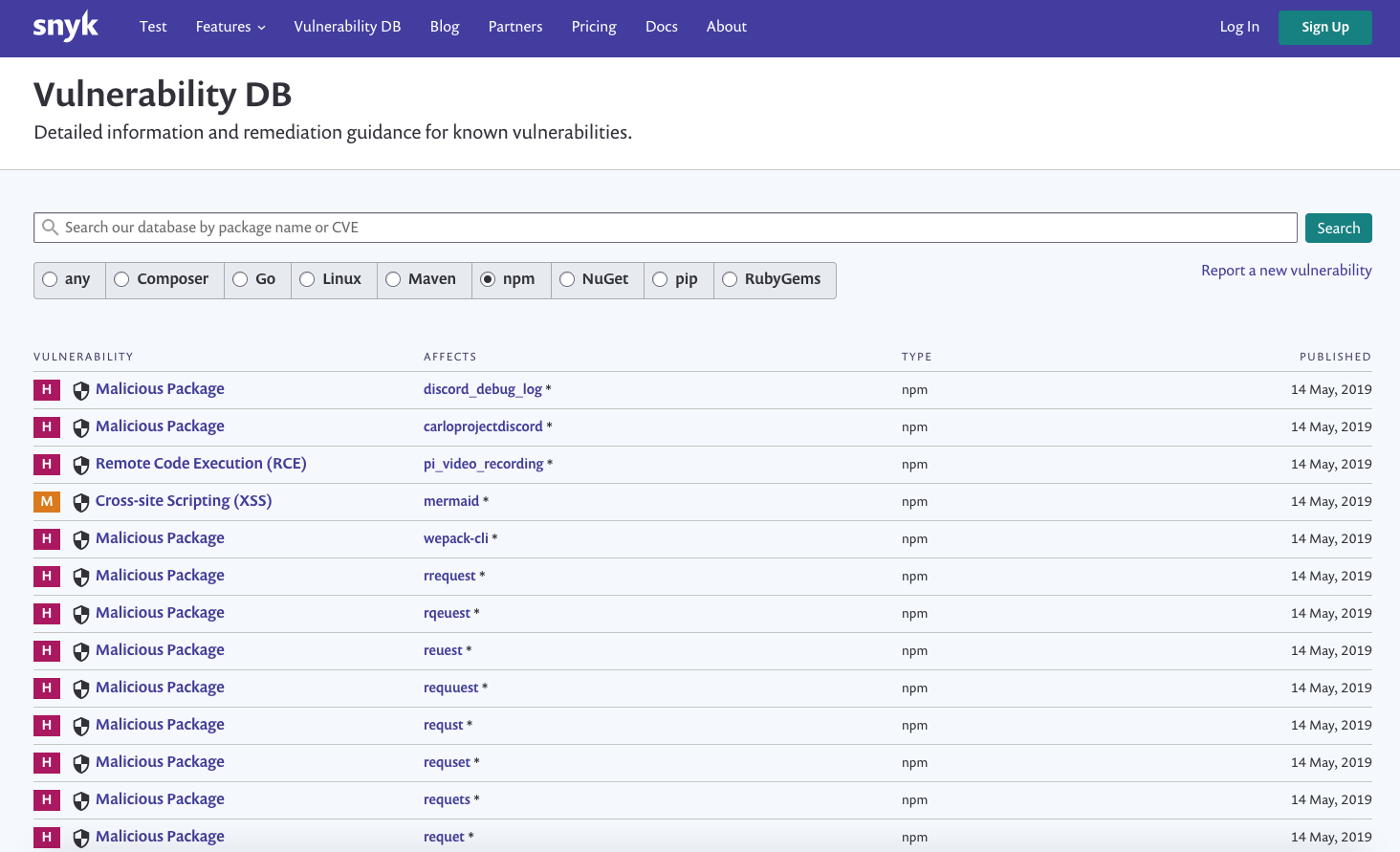The height and width of the screenshot is (852, 1400).
Task: Open the Test nav item
Action: click(153, 27)
